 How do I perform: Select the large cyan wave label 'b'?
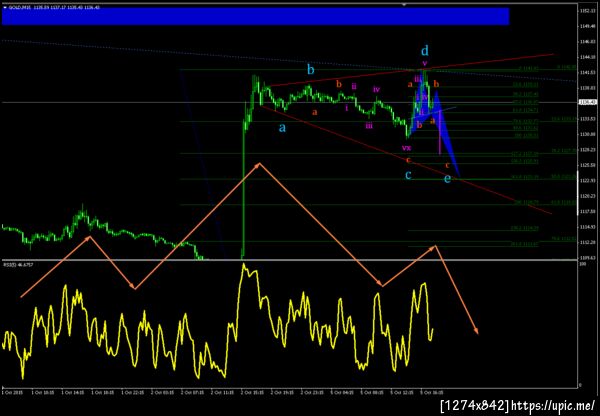[x=311, y=69]
